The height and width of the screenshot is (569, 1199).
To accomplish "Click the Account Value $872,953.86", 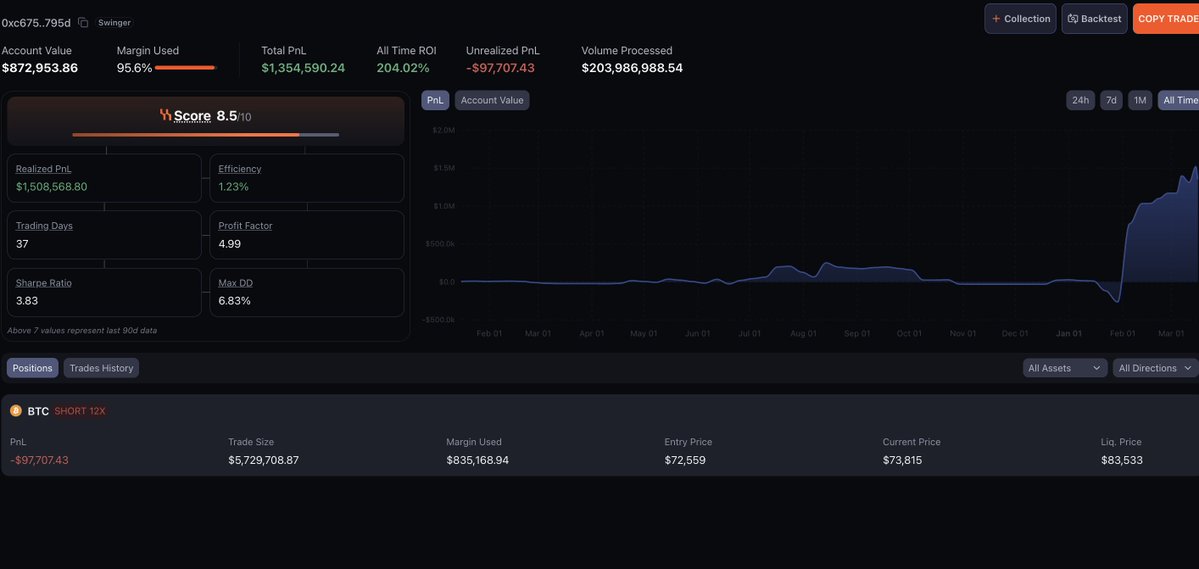I will 40,68.
